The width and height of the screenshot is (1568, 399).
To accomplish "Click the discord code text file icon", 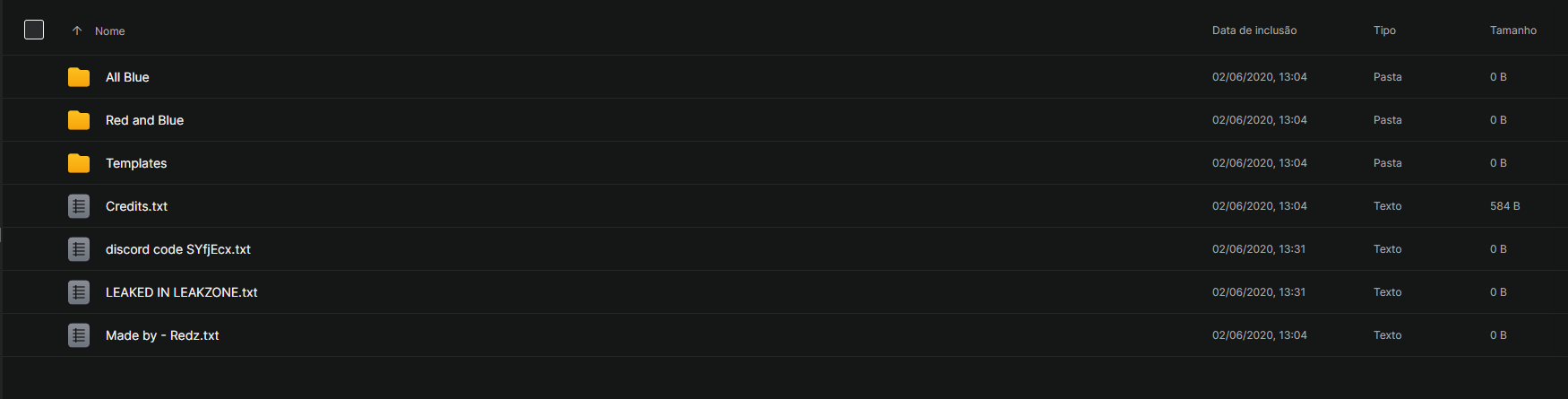I will pos(79,249).
